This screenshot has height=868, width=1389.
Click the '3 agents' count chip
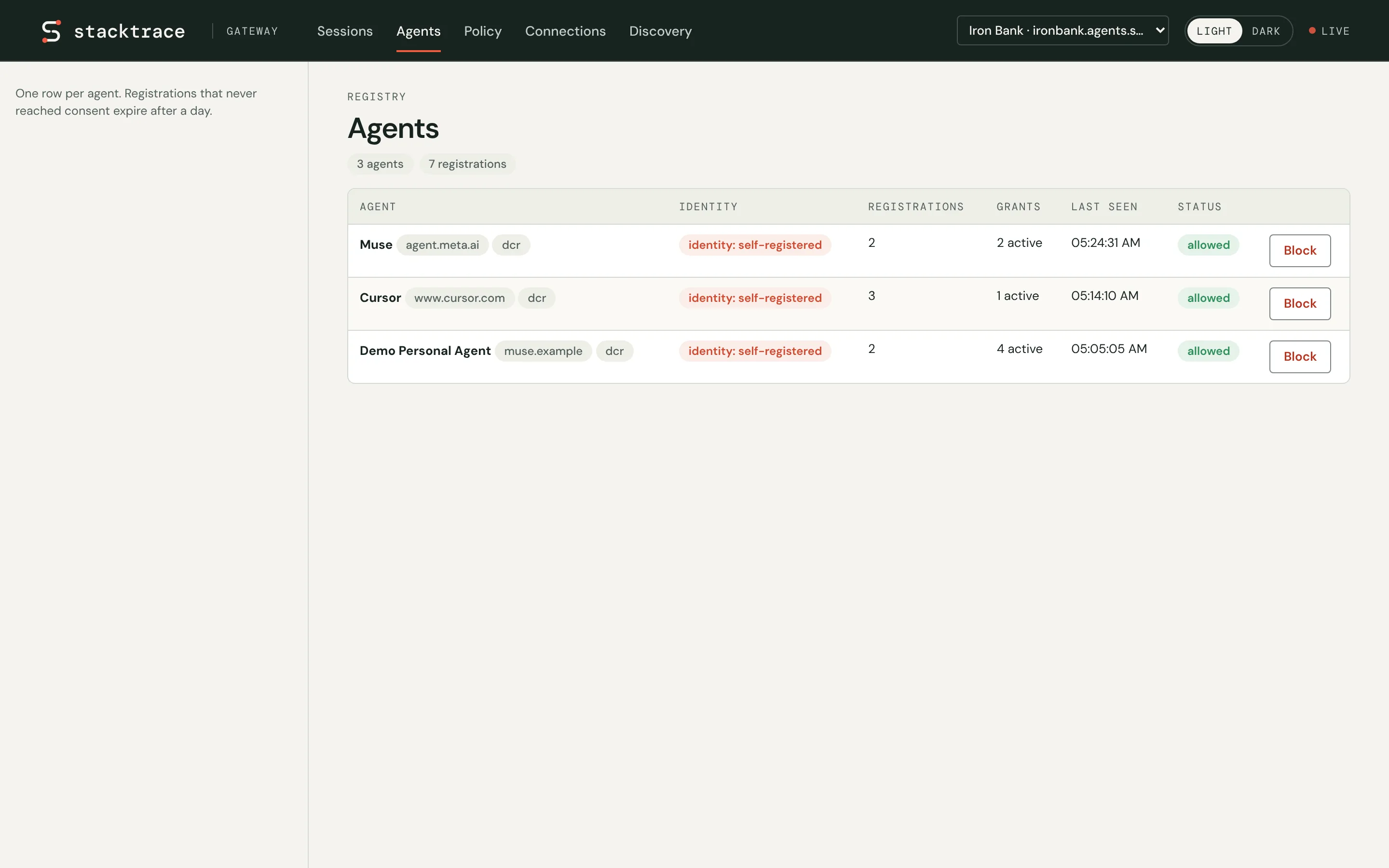pyautogui.click(x=380, y=164)
